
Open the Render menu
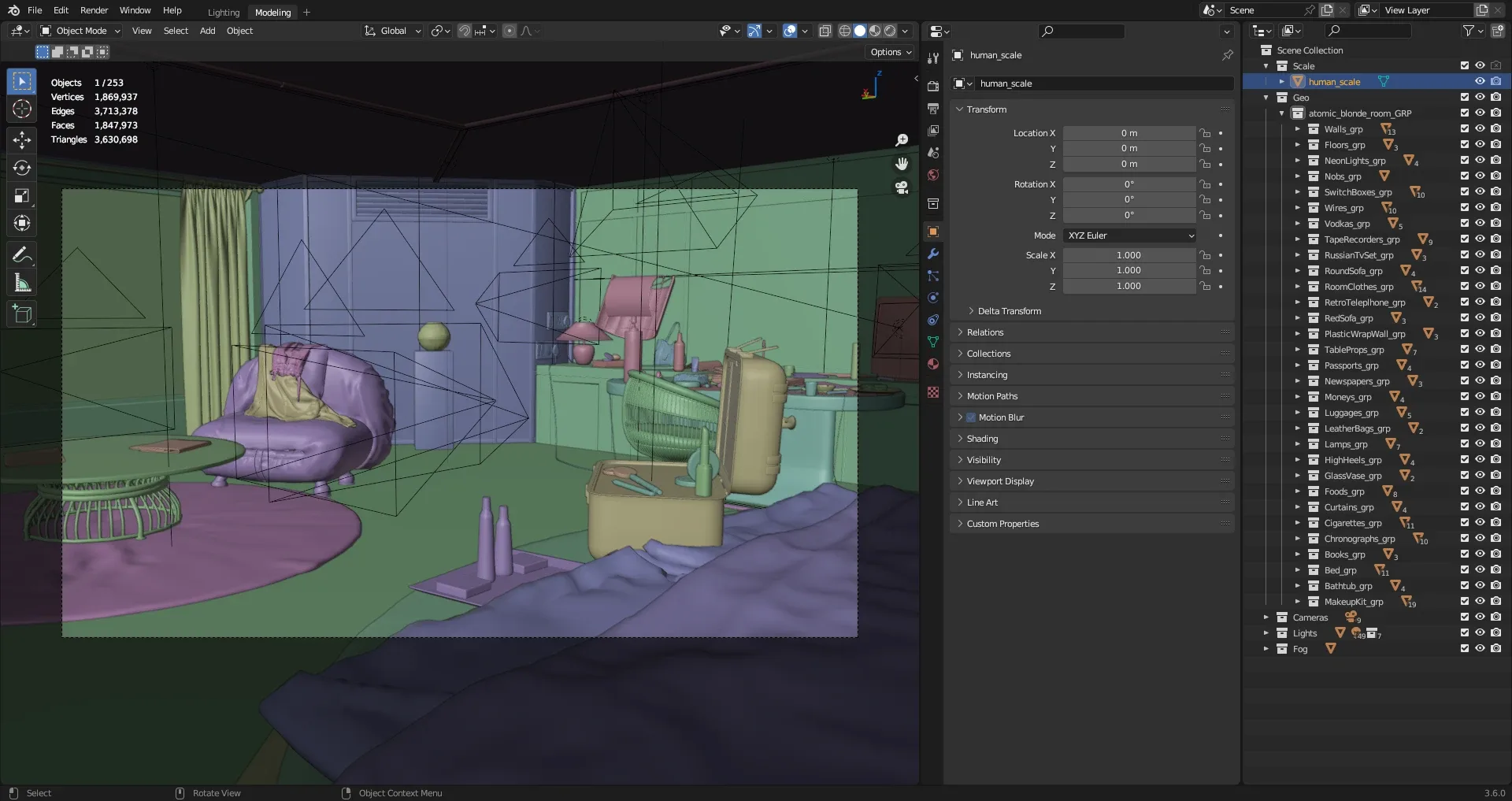tap(94, 10)
